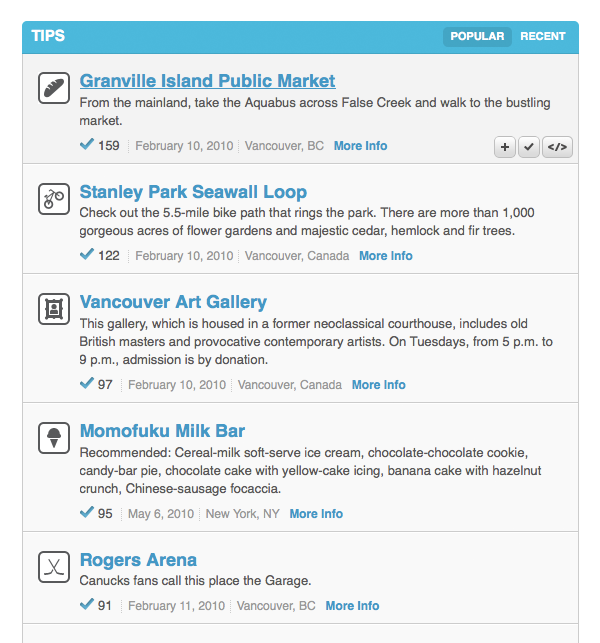Expand More Info for Vancouver Art Gallery

pos(378,385)
